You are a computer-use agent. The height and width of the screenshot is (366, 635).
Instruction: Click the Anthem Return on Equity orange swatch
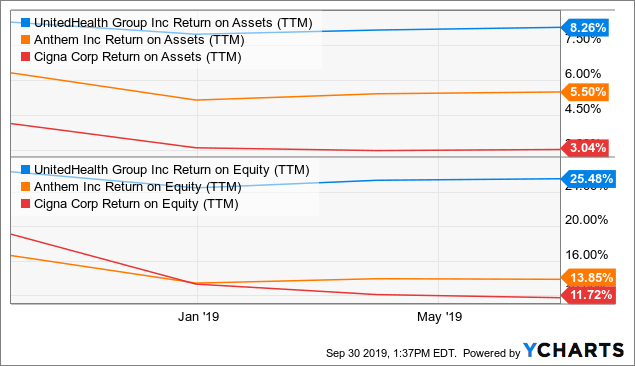pyautogui.click(x=26, y=187)
